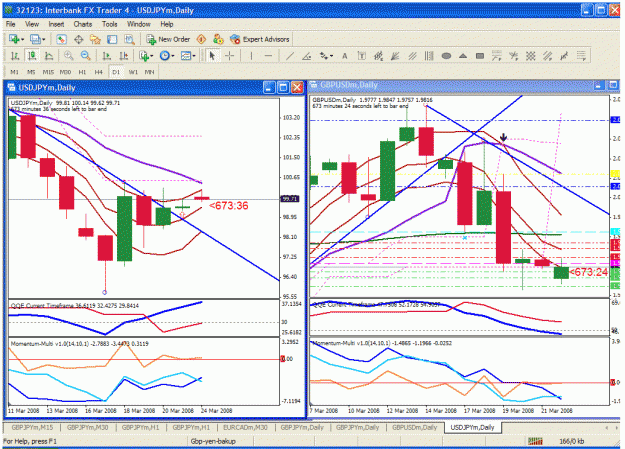
Task: Zoom out on the chart
Action: click(x=85, y=56)
